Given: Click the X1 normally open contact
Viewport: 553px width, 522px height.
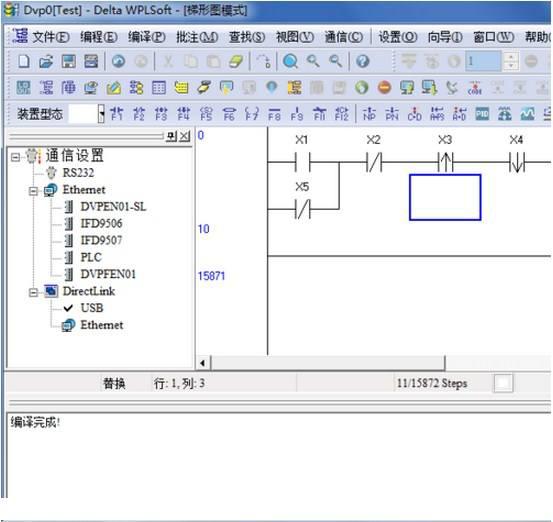Looking at the screenshot, I should [302, 162].
